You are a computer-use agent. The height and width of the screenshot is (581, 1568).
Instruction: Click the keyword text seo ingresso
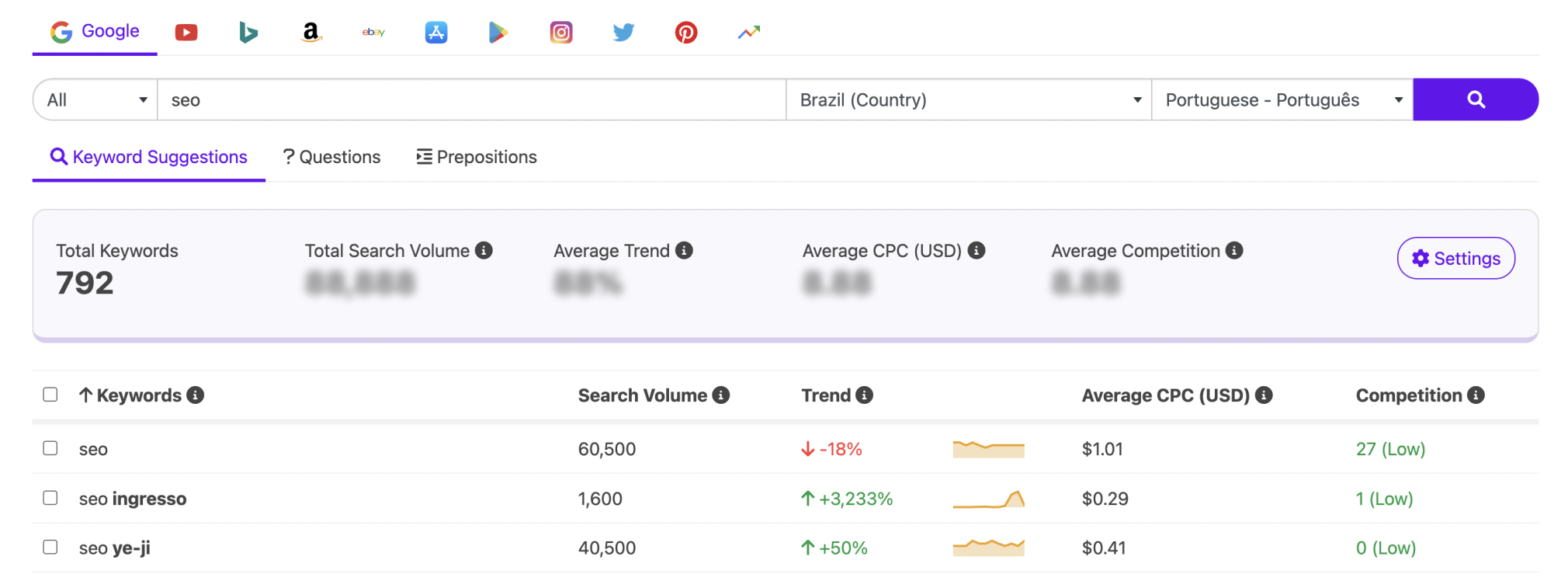click(x=133, y=499)
